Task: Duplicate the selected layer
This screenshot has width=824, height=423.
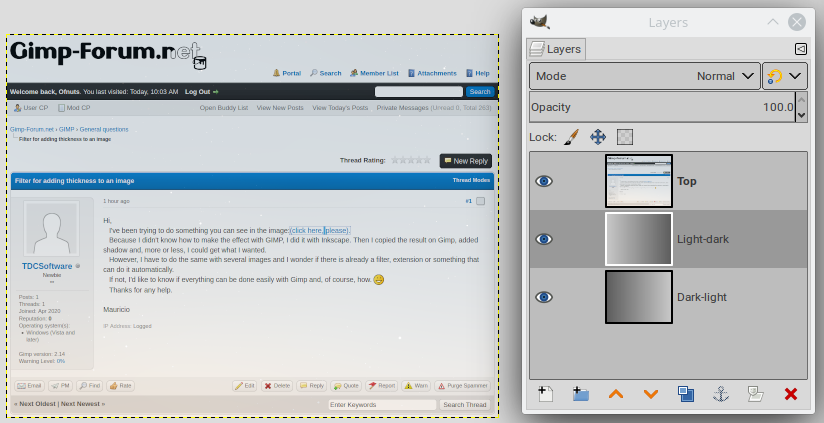Action: (686, 394)
